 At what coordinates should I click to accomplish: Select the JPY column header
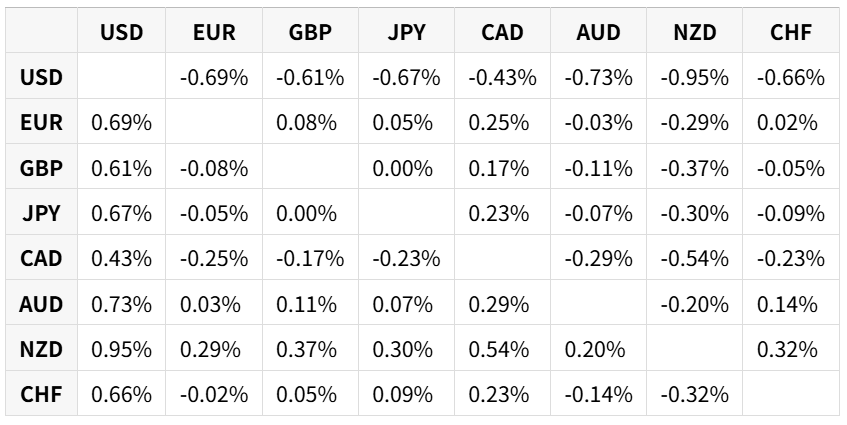point(406,32)
